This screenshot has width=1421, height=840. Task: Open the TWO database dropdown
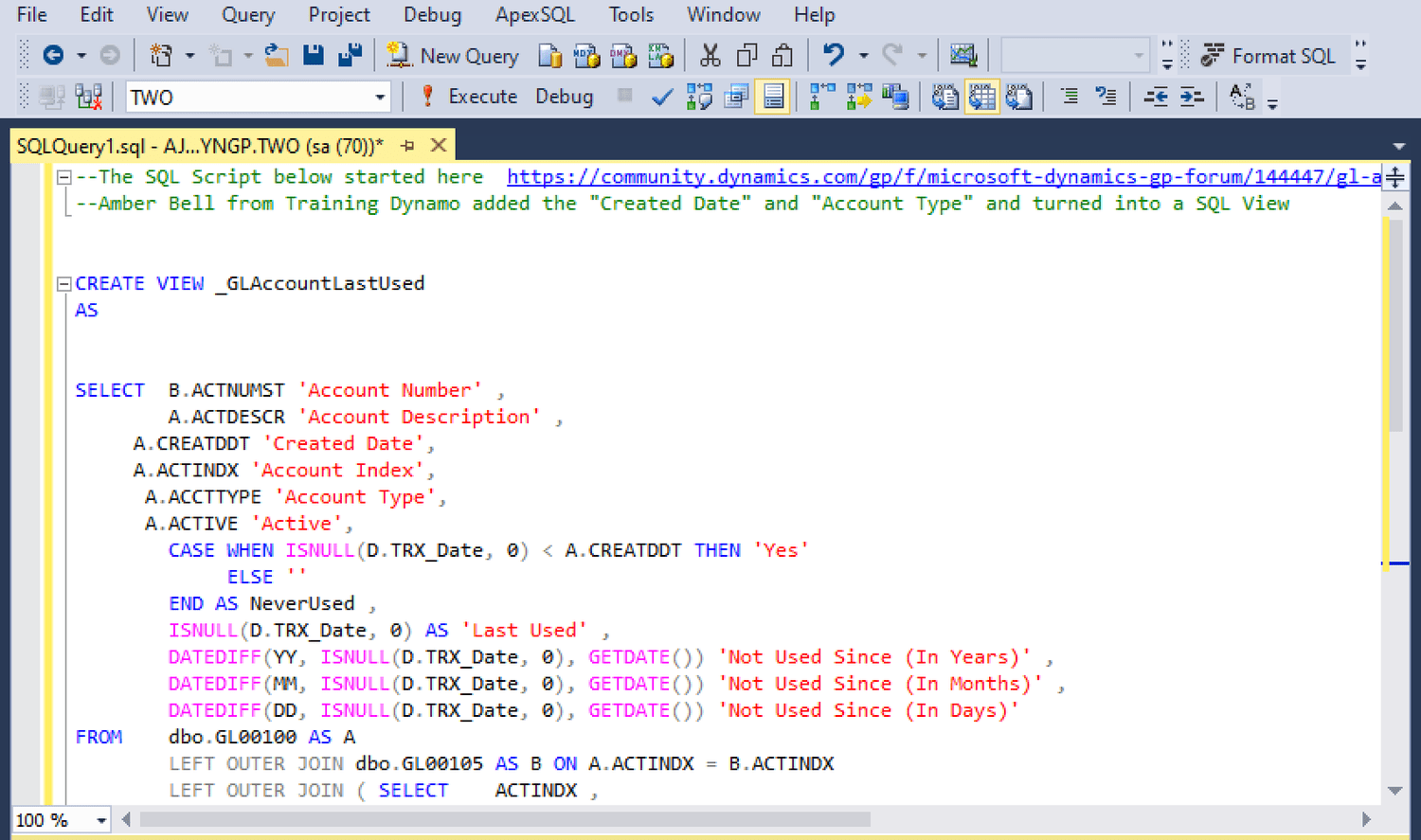coord(381,96)
